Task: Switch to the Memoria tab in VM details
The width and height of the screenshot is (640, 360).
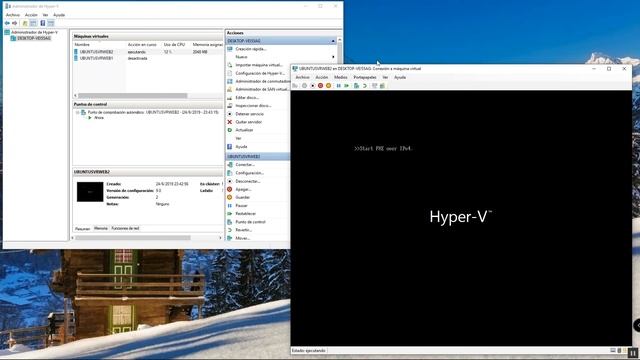Action: pos(101,229)
